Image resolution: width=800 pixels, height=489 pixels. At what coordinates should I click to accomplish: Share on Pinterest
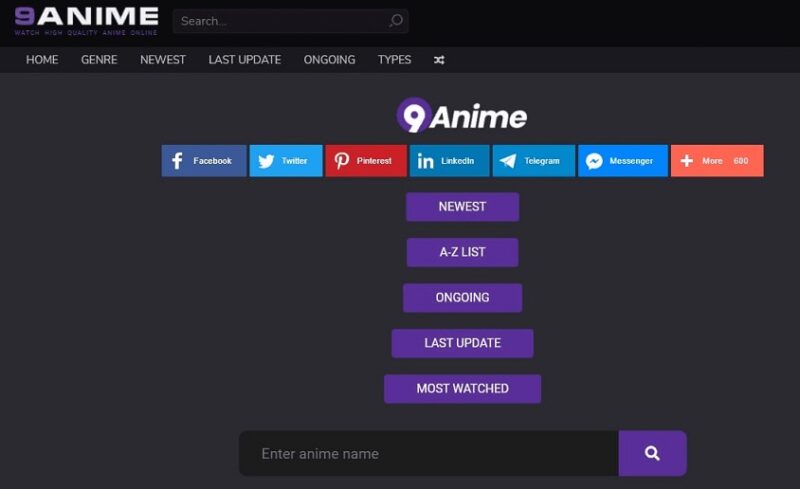[366, 161]
